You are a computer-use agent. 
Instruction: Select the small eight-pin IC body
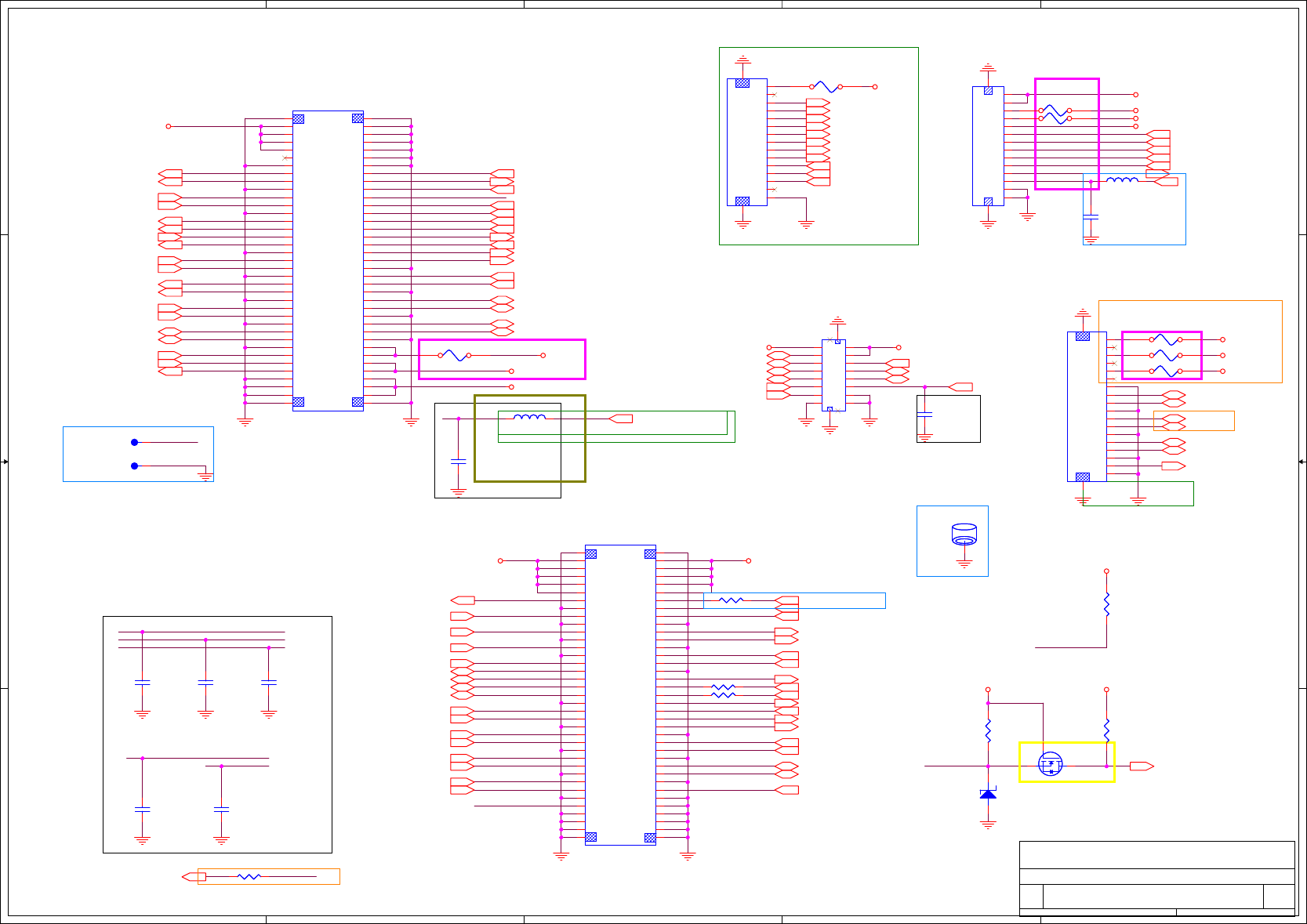[833, 375]
